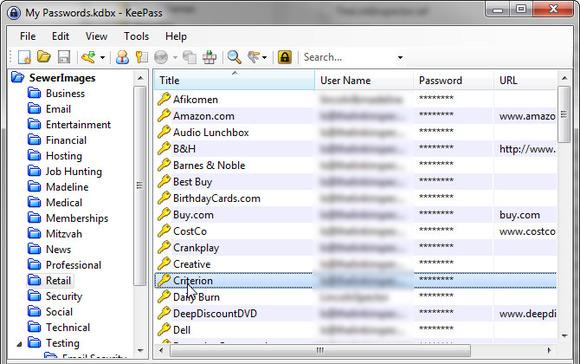
Task: Open the Tools menu
Action: coord(136,36)
